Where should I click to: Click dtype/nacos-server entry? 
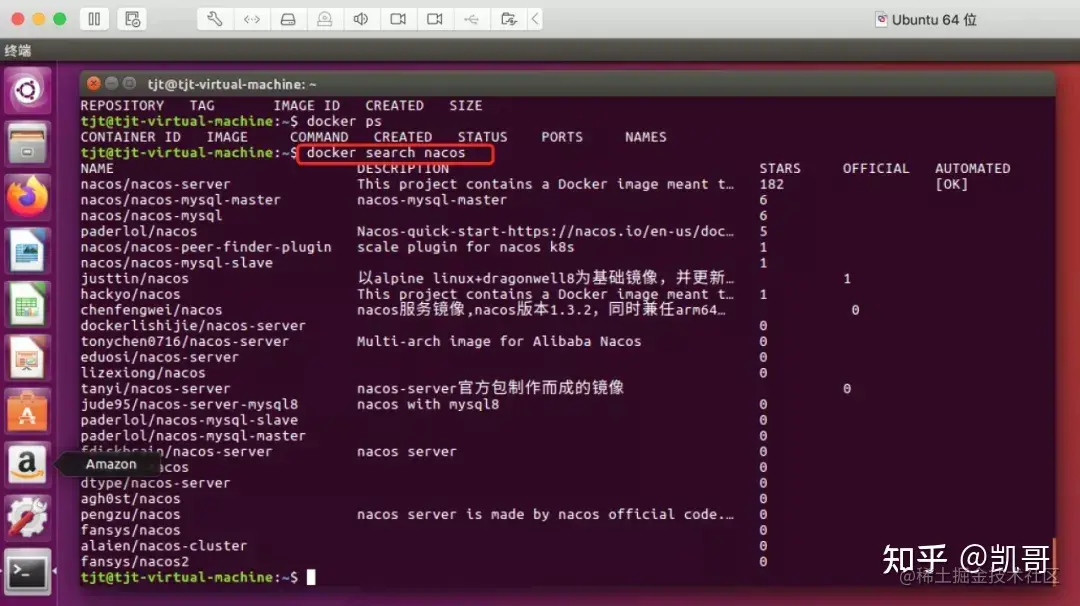coord(156,483)
